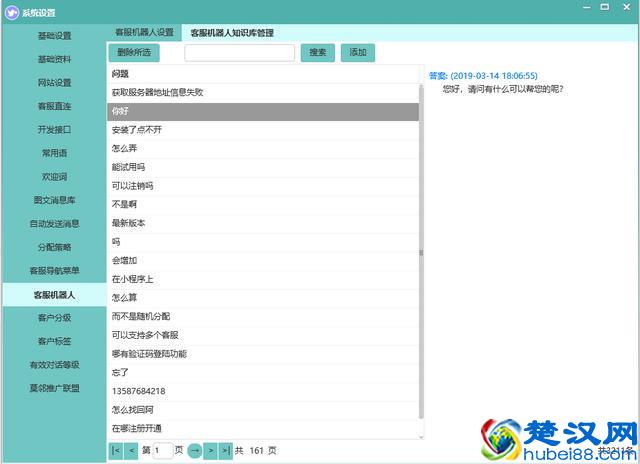Select question 哪有验证码登陆功能

pos(263,354)
